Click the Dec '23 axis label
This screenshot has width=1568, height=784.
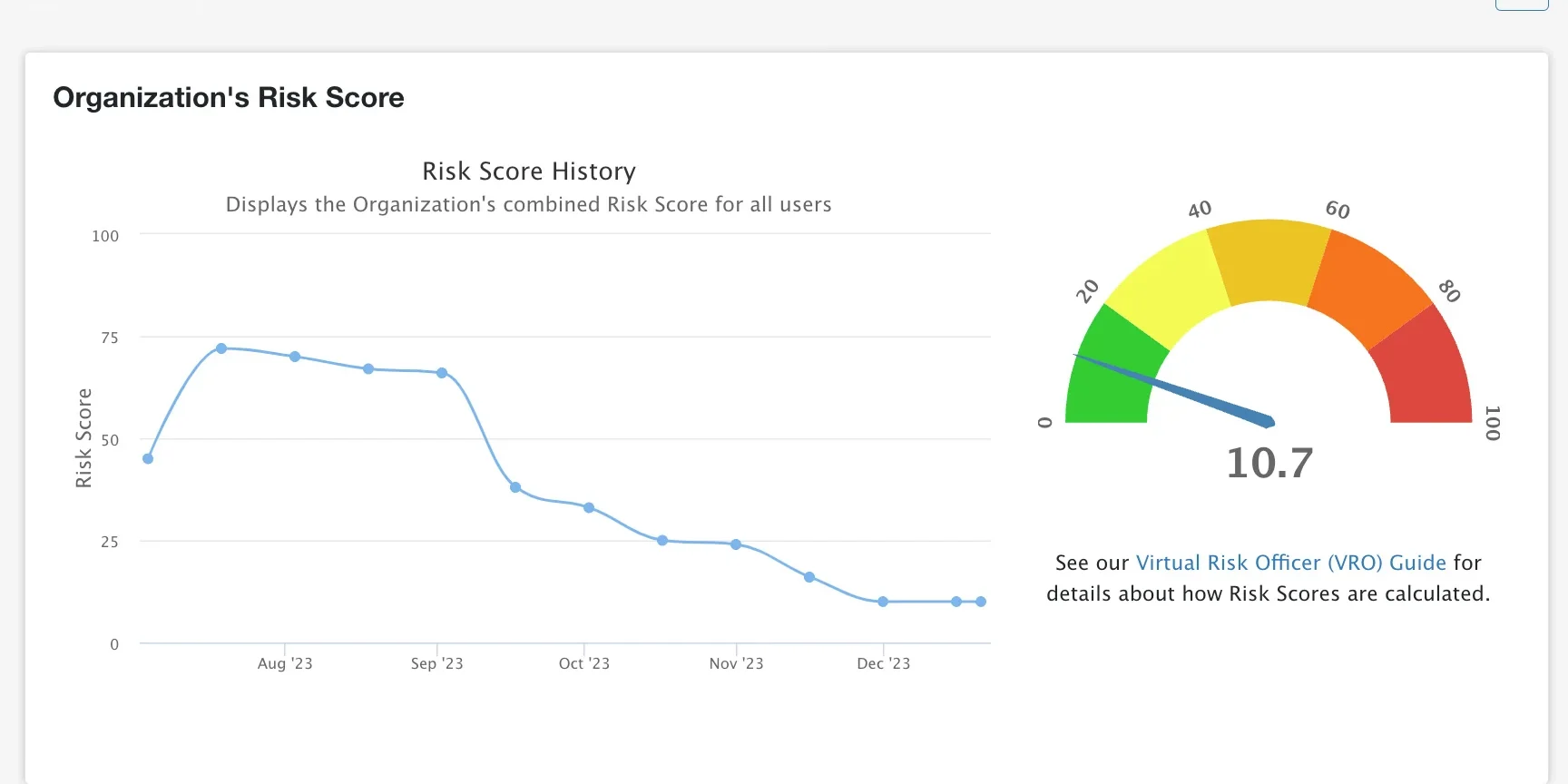point(883,663)
